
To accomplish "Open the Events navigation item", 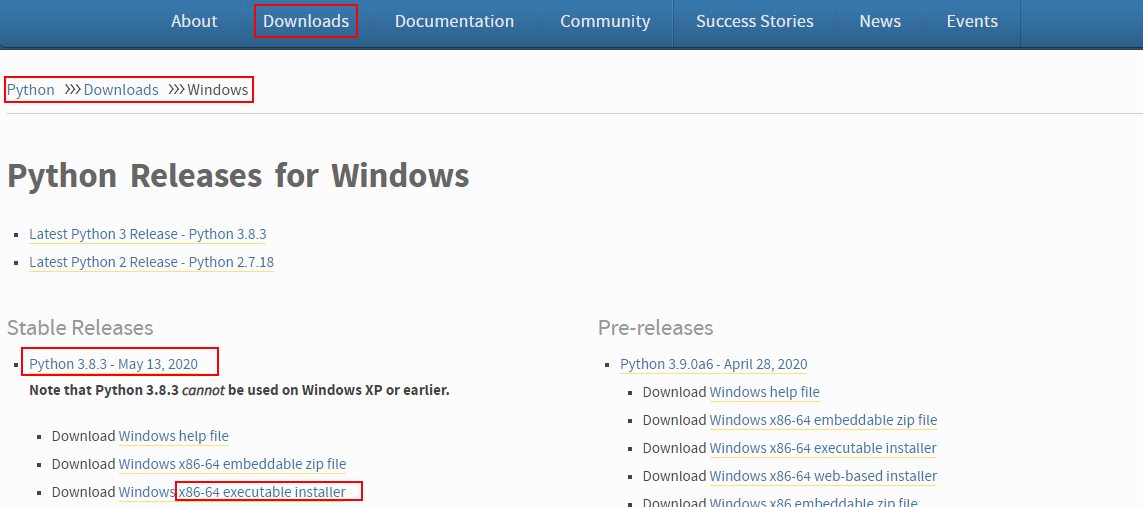I will [x=972, y=21].
